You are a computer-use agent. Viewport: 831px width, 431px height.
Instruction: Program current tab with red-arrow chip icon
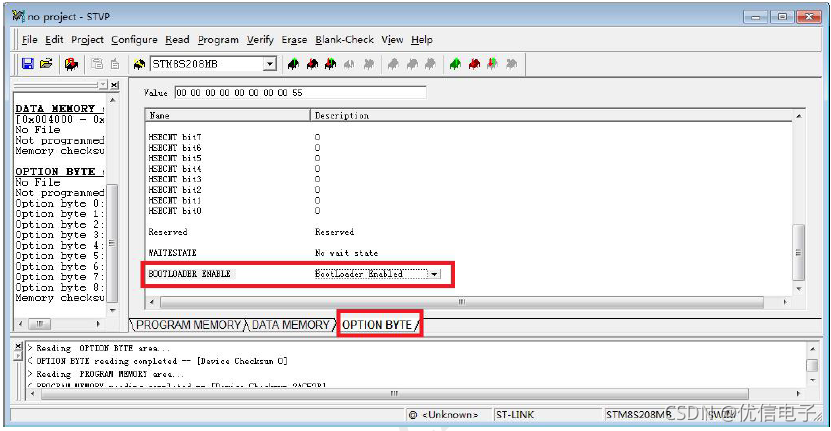click(x=313, y=64)
